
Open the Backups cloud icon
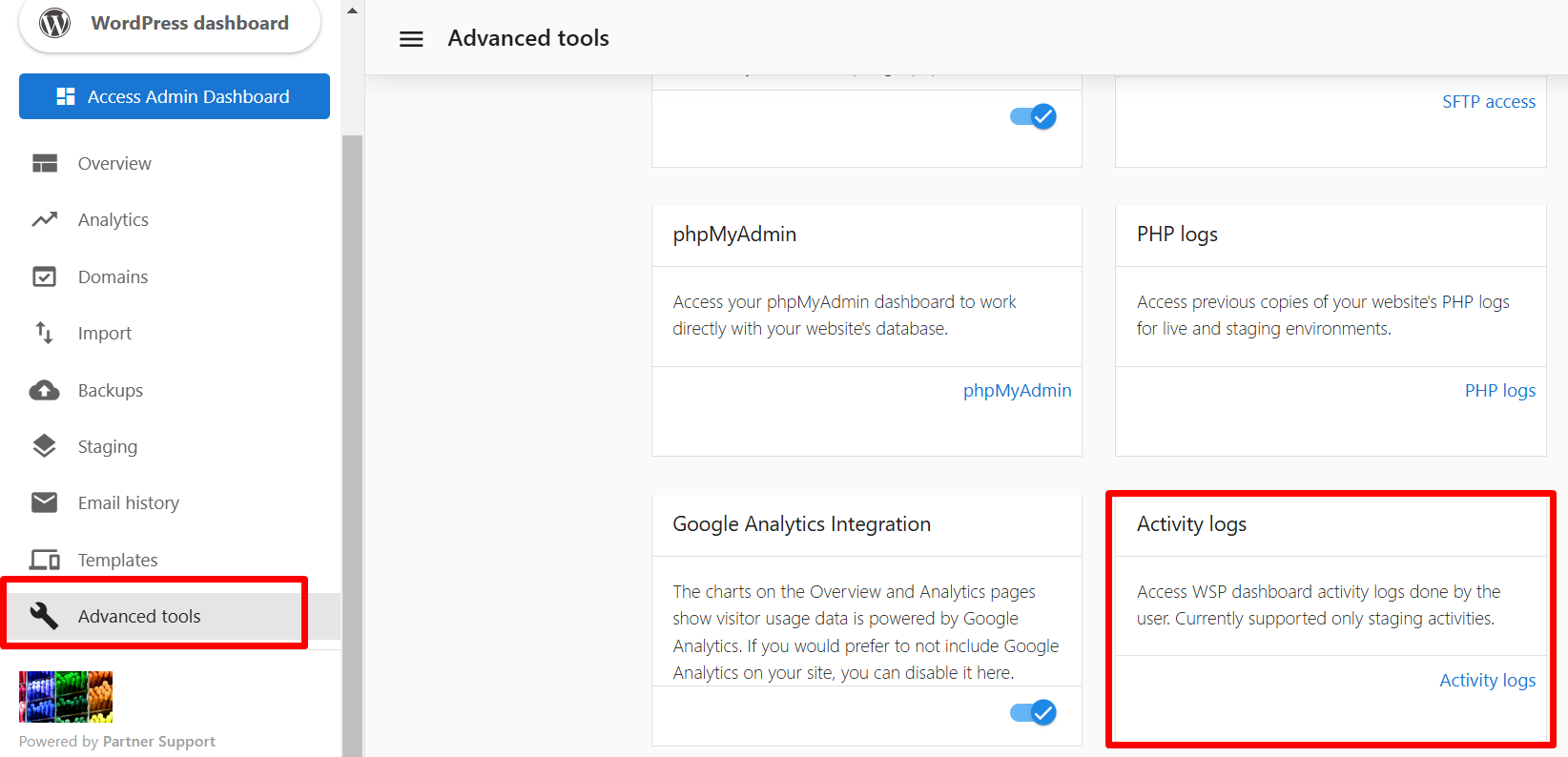coord(44,390)
